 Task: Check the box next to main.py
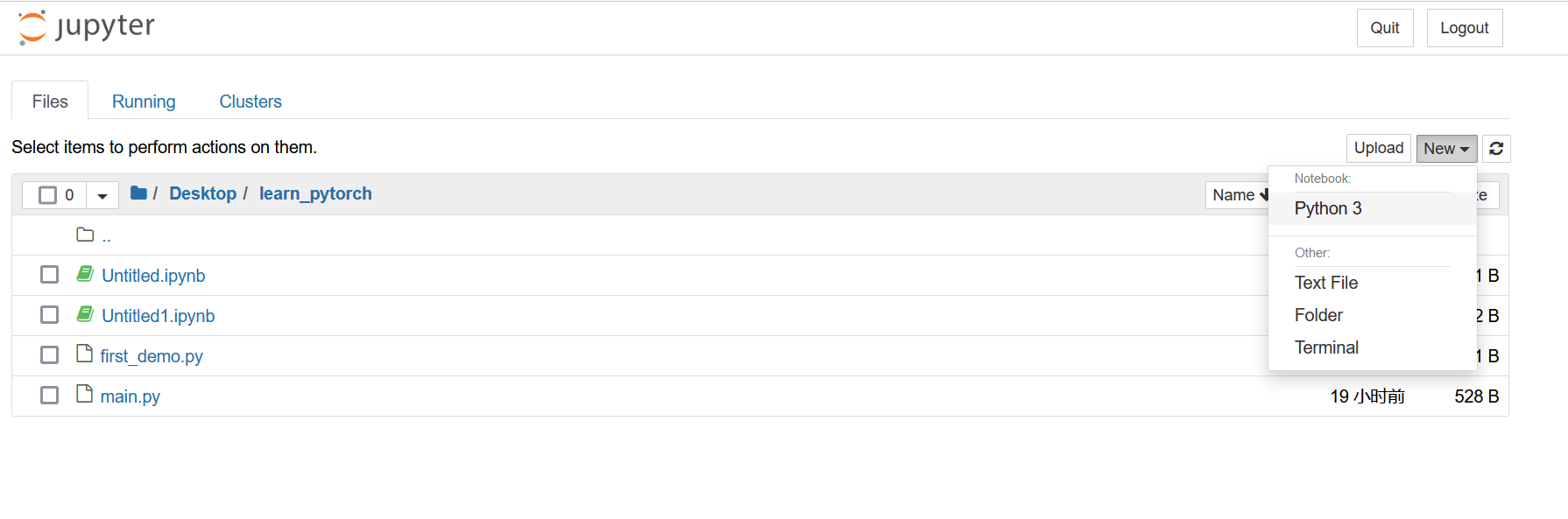(x=49, y=395)
